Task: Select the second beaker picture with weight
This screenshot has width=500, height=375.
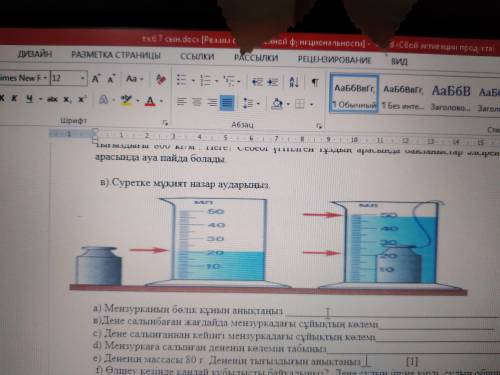Action: pos(390,245)
